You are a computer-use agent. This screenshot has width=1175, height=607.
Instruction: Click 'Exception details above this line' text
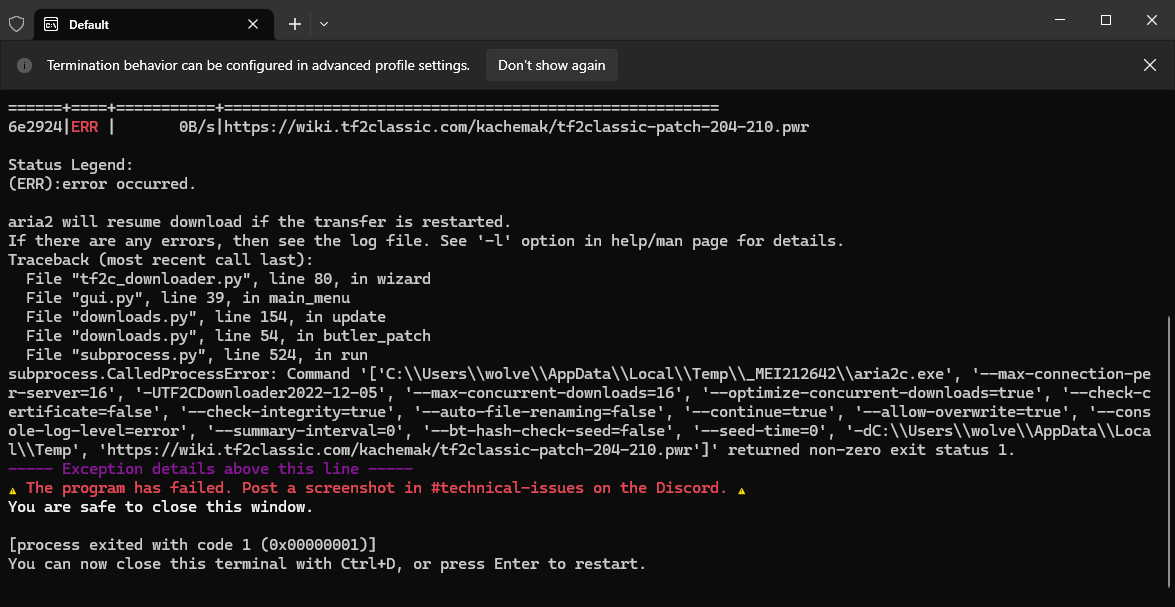211,469
